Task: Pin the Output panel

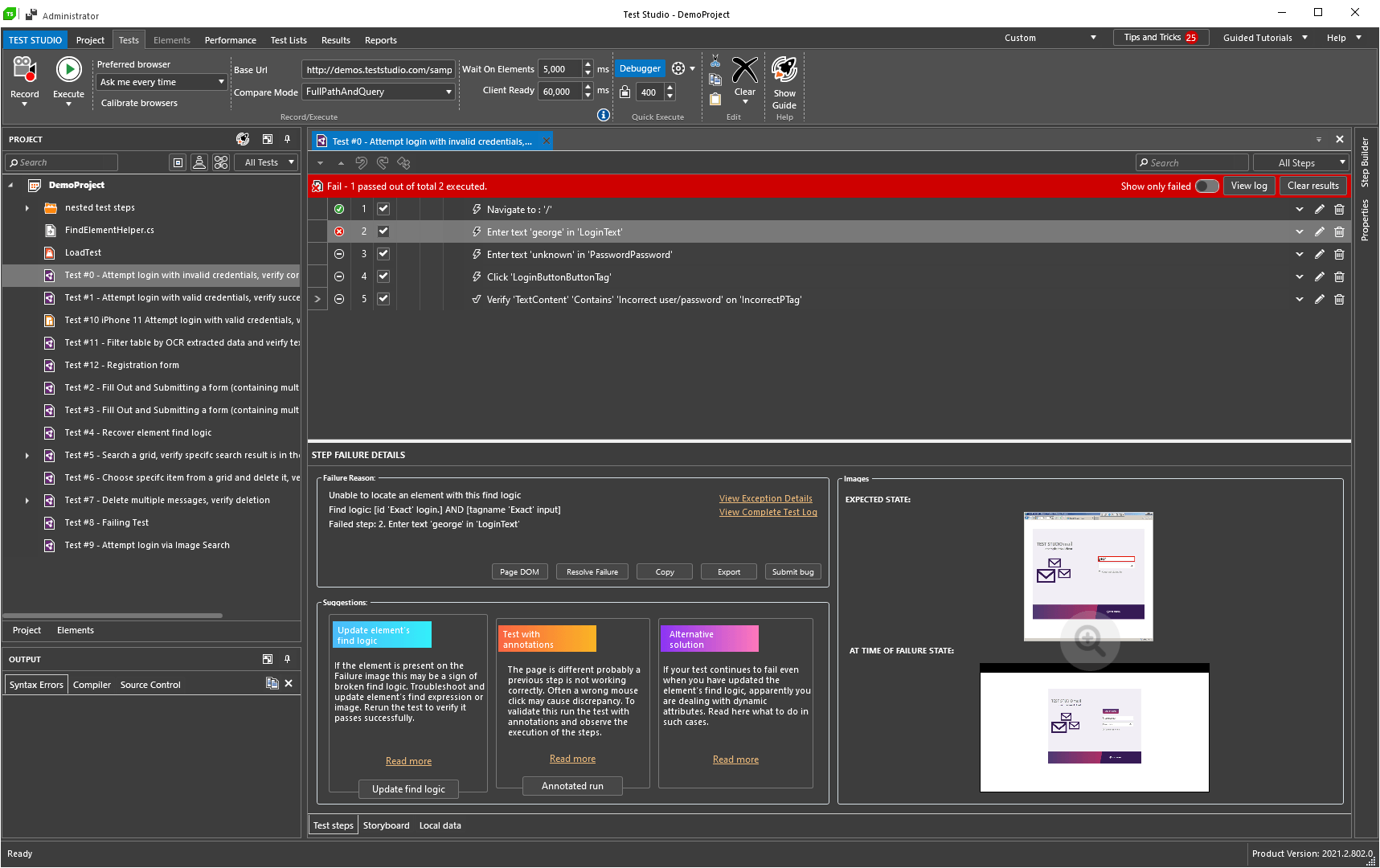Action: tap(287, 659)
